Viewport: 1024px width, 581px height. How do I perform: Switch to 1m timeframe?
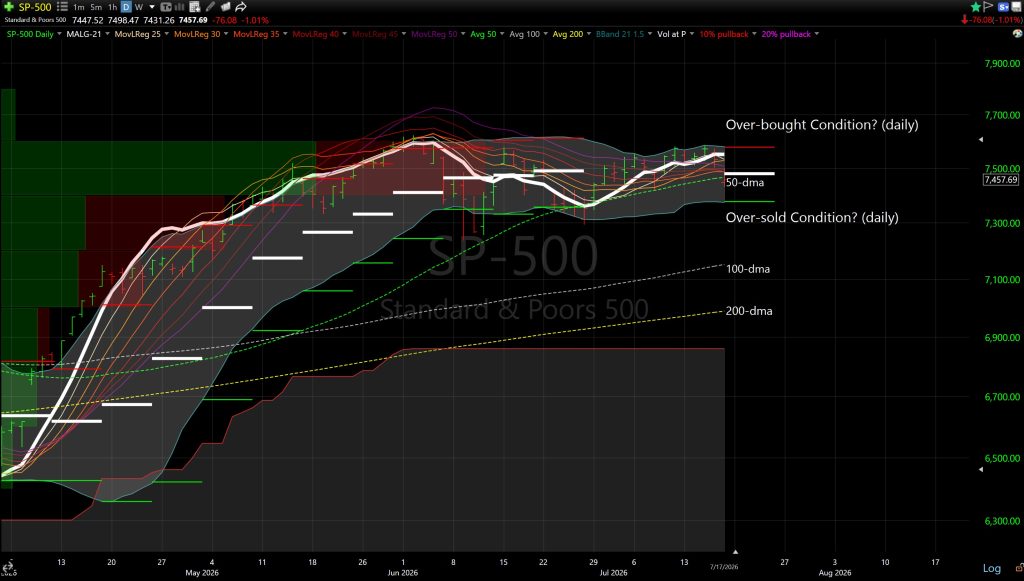78,7
